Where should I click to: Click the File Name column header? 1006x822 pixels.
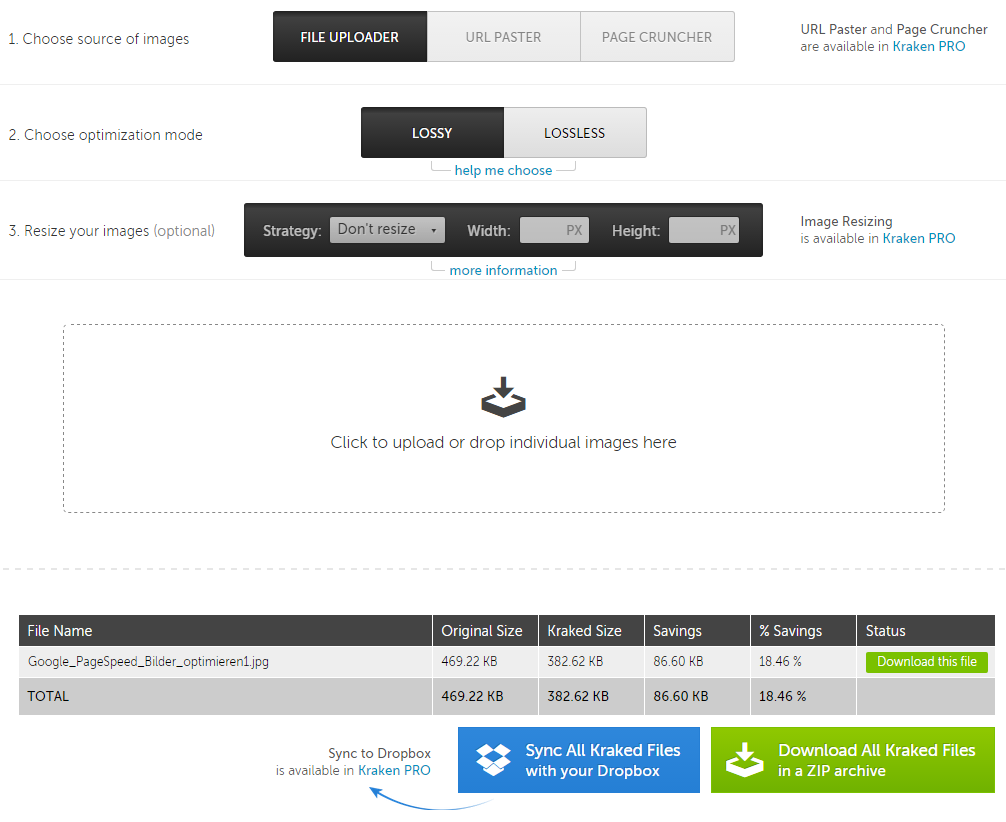click(225, 631)
